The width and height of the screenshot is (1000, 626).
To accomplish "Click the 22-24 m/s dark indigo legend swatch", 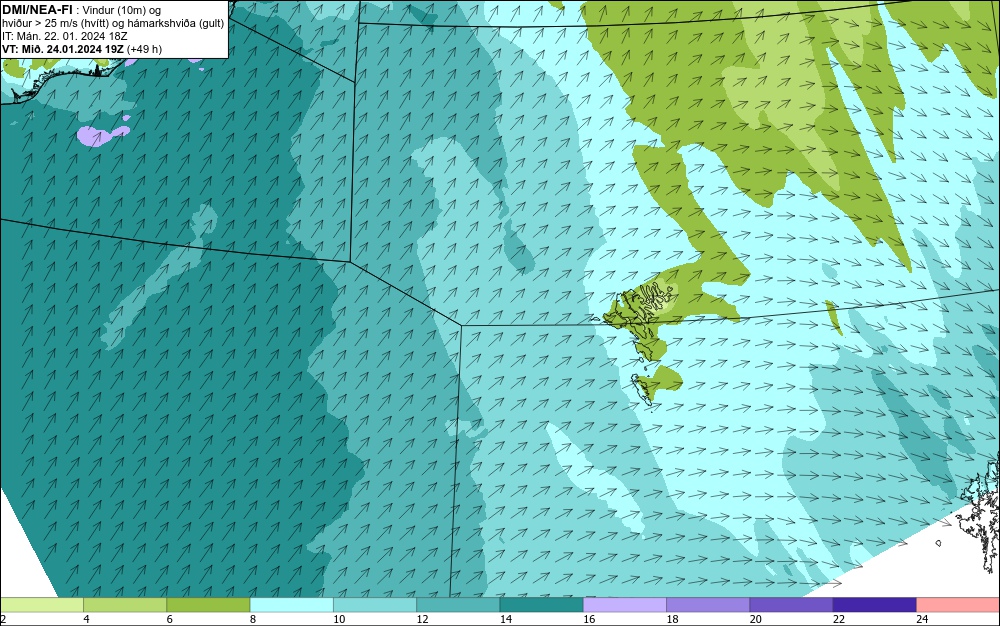I will (874, 604).
